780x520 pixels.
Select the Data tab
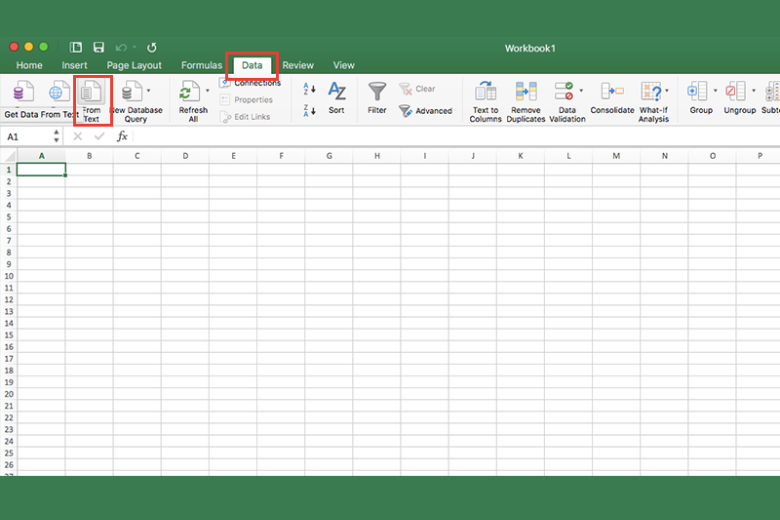pos(252,65)
